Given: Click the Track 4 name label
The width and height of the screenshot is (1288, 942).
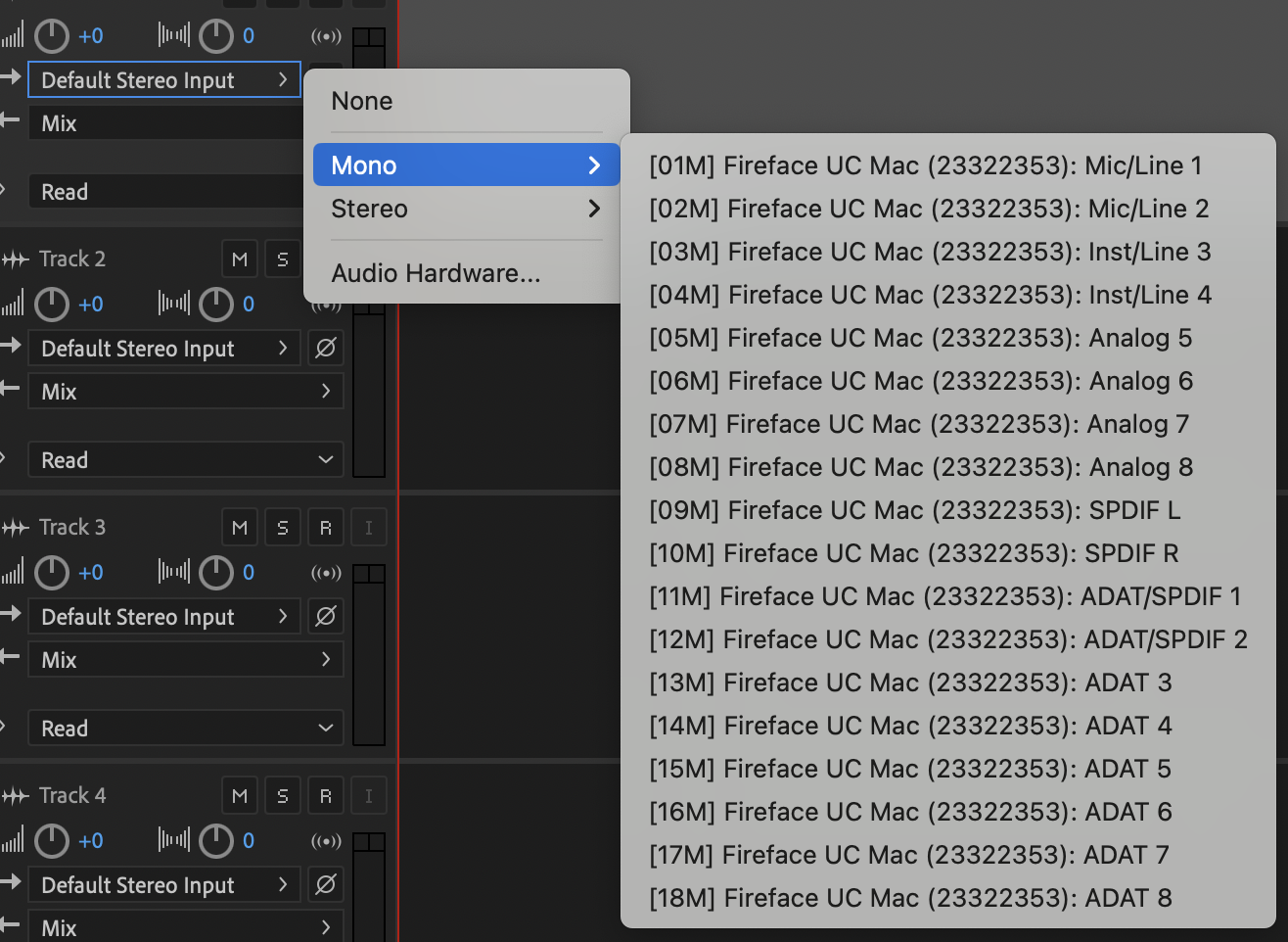Looking at the screenshot, I should 72,796.
